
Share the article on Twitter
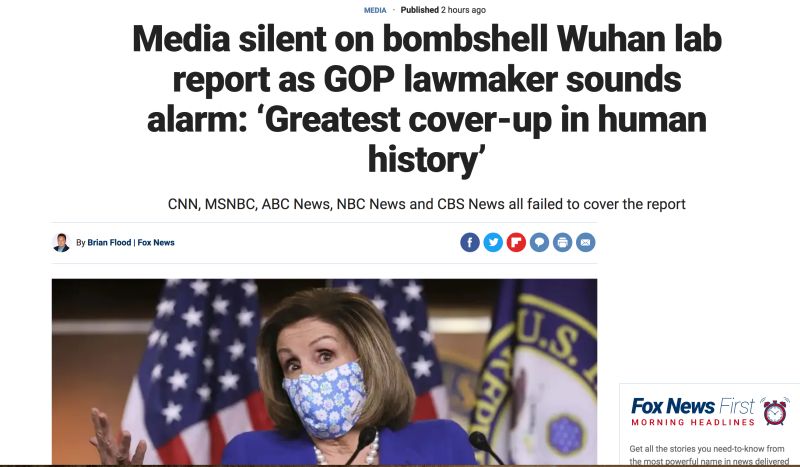[x=493, y=242]
